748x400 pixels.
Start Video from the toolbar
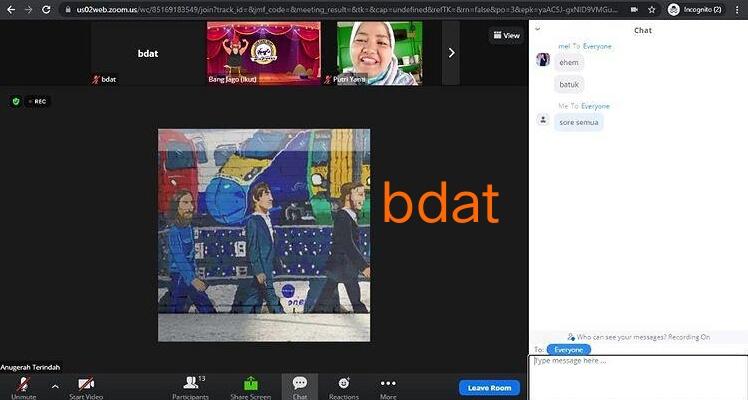86,388
